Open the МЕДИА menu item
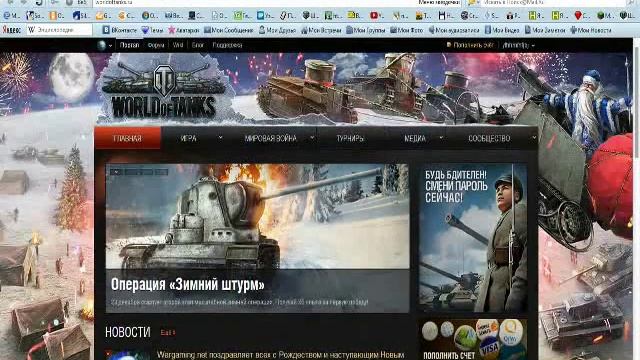Viewport: 640px width, 360px height. click(415, 138)
